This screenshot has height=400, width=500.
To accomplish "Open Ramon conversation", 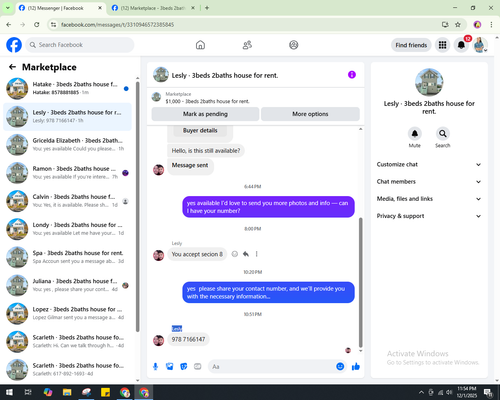I will 68,173.
